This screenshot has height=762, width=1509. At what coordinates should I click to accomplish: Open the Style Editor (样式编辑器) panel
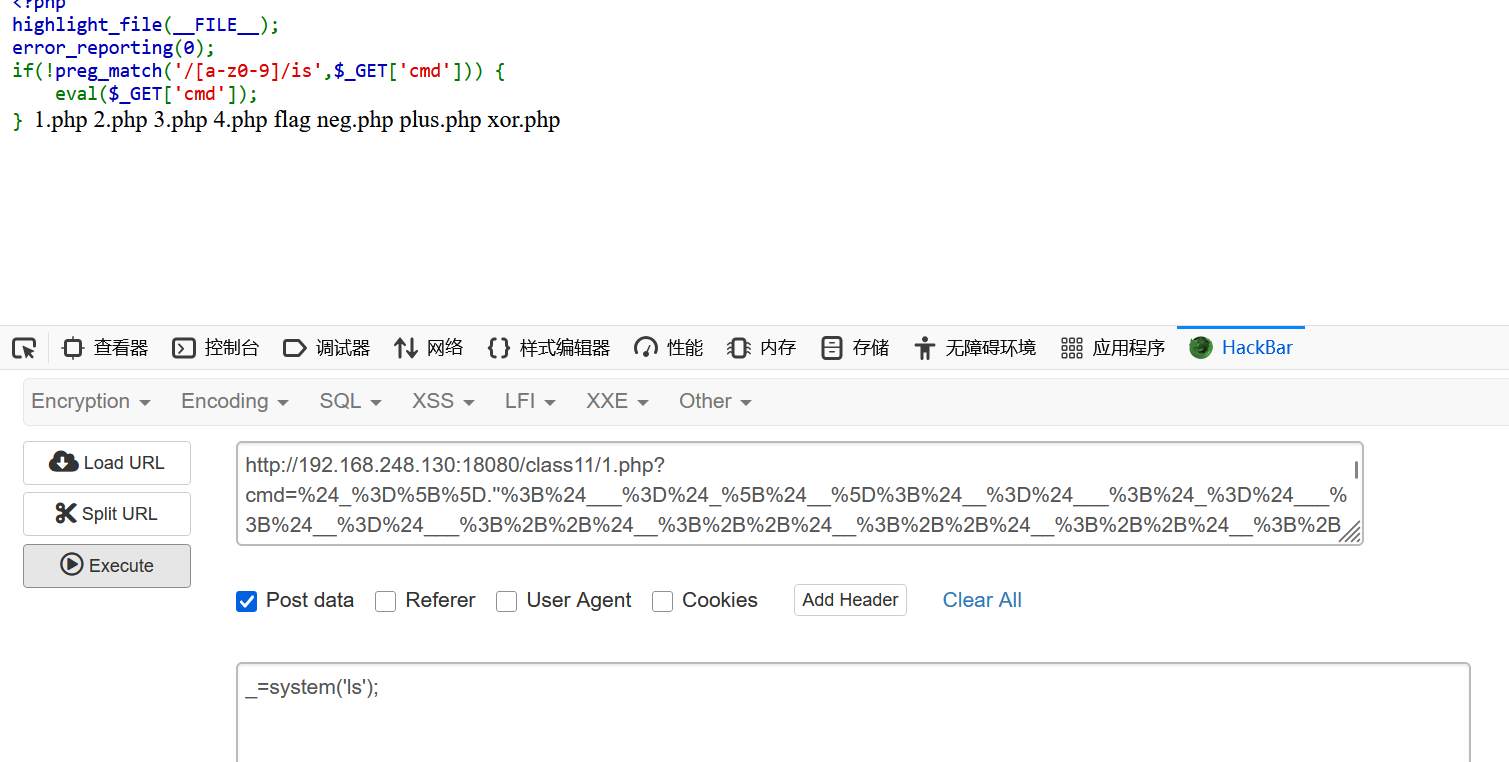pos(548,348)
